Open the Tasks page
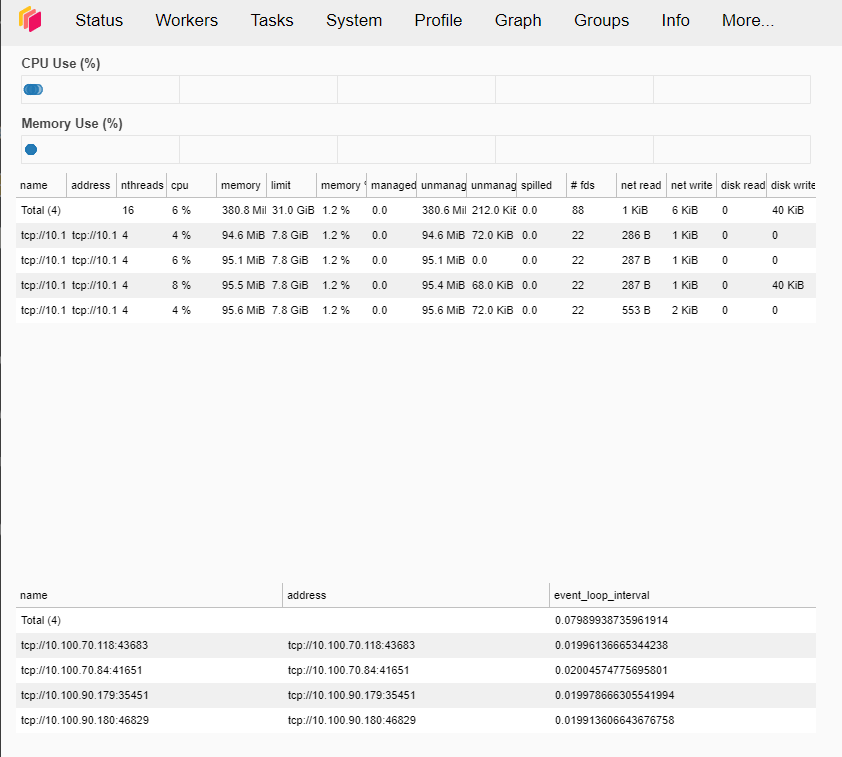This screenshot has width=842, height=757. (x=272, y=20)
